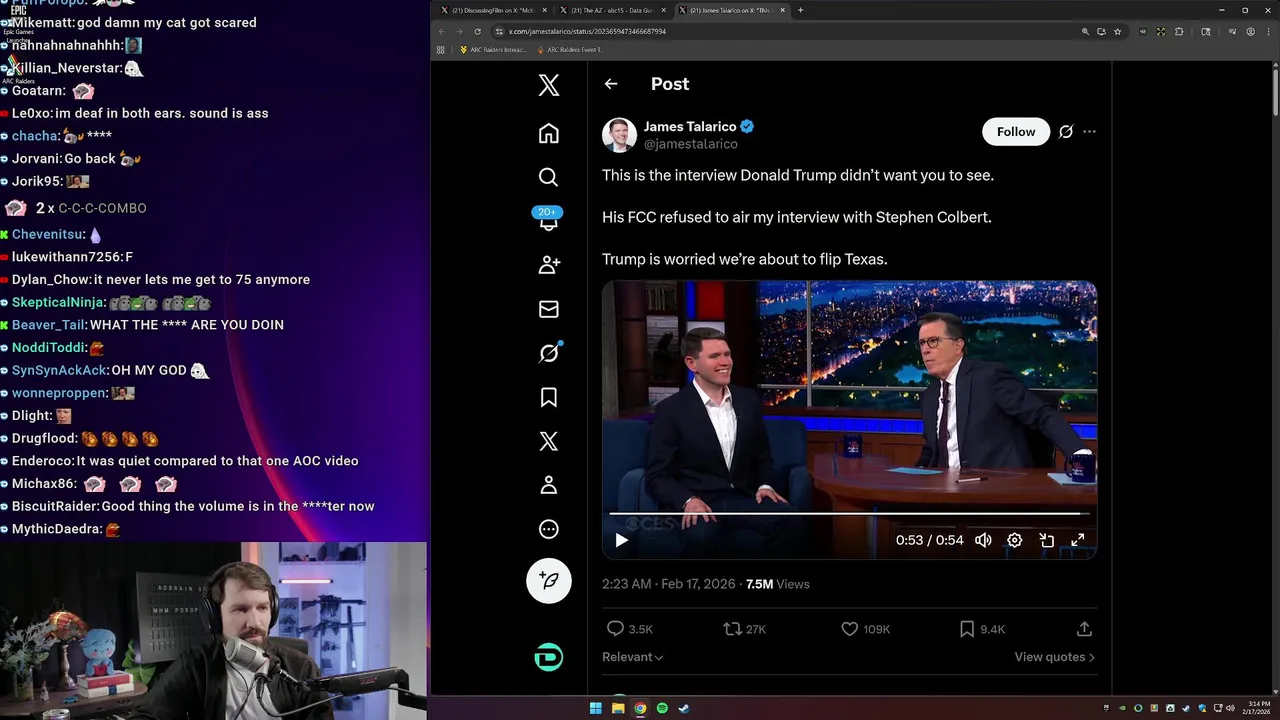
Task: Open Bookmarks in X sidebar
Action: (x=548, y=397)
